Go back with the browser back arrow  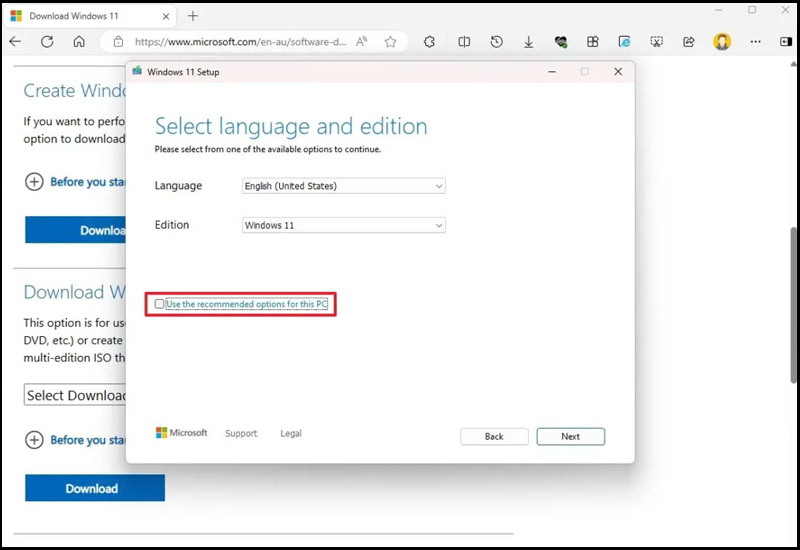click(x=15, y=41)
